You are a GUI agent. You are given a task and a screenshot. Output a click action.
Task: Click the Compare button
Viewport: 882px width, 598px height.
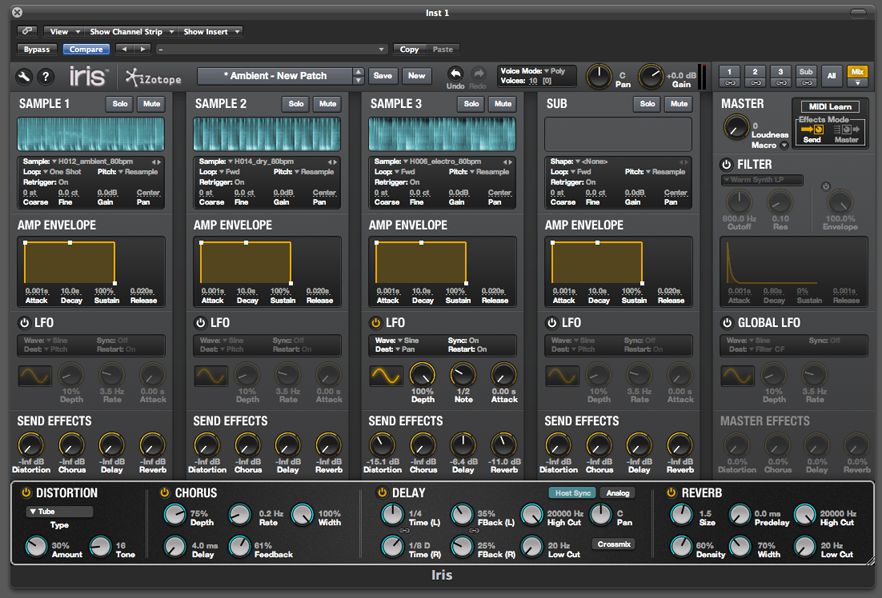86,50
